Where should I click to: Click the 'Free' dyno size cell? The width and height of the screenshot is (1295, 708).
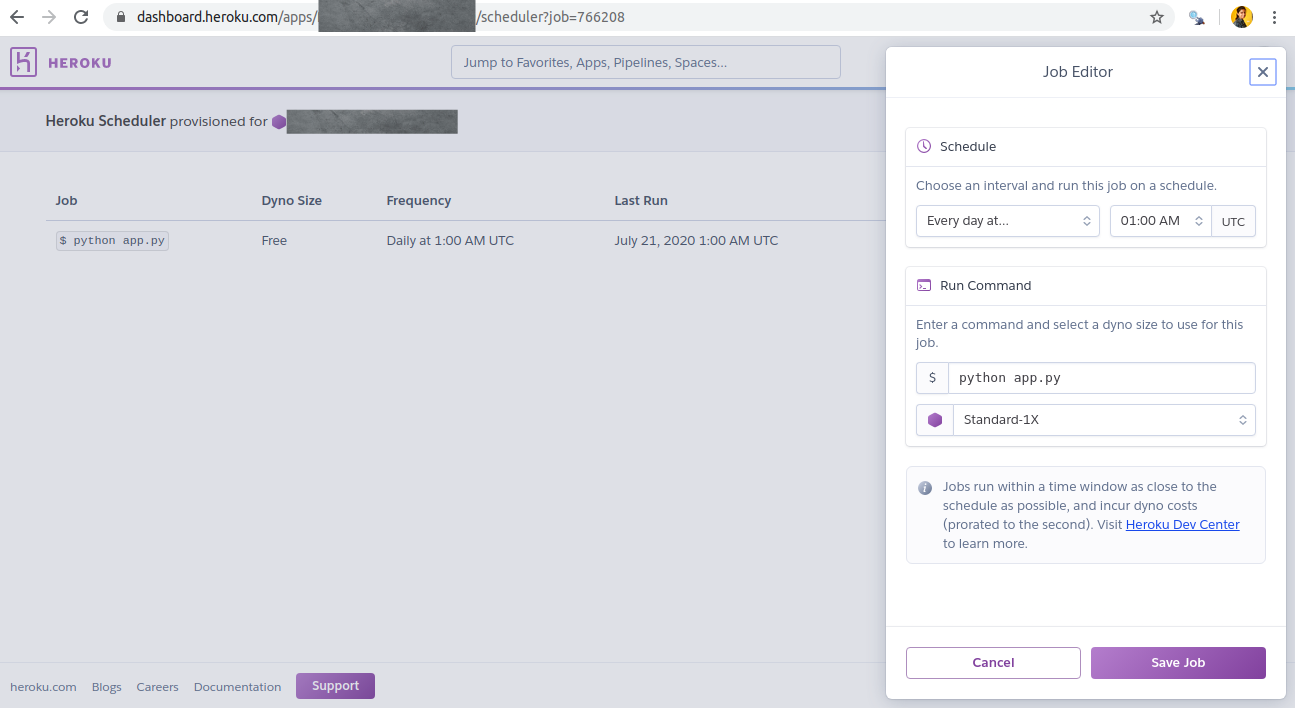274,241
